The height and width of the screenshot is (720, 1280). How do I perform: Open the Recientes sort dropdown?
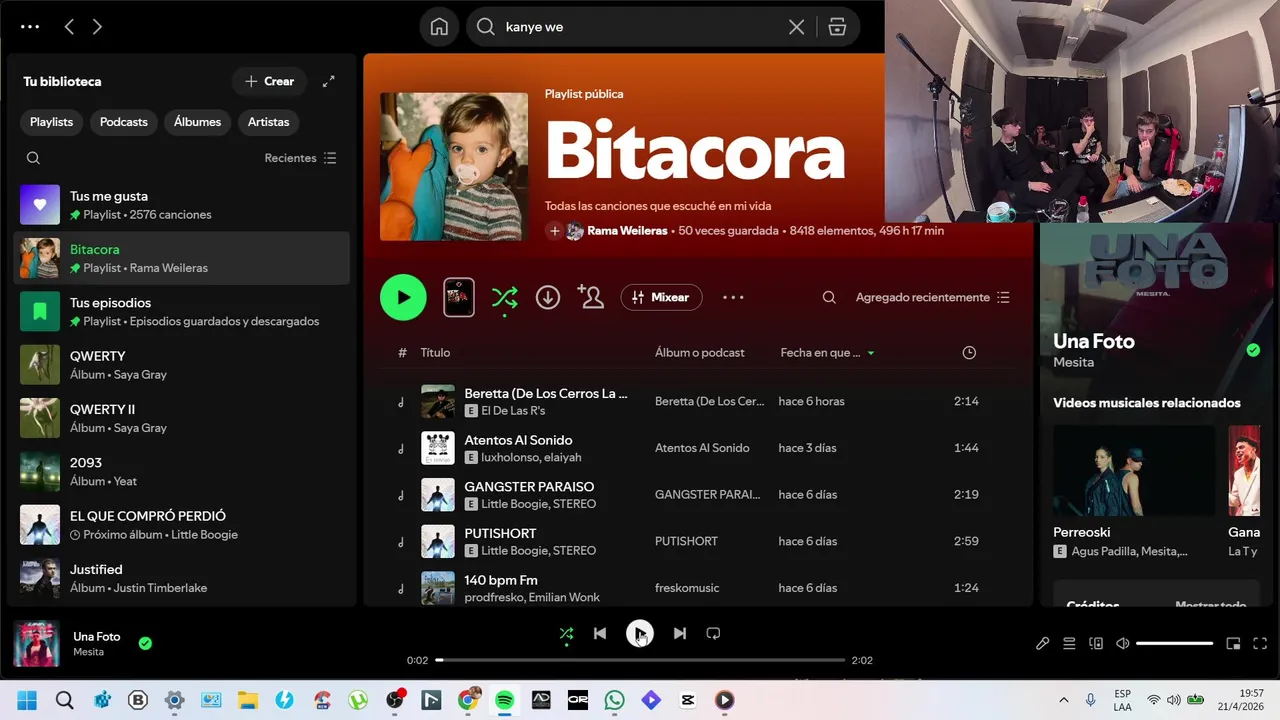[300, 158]
